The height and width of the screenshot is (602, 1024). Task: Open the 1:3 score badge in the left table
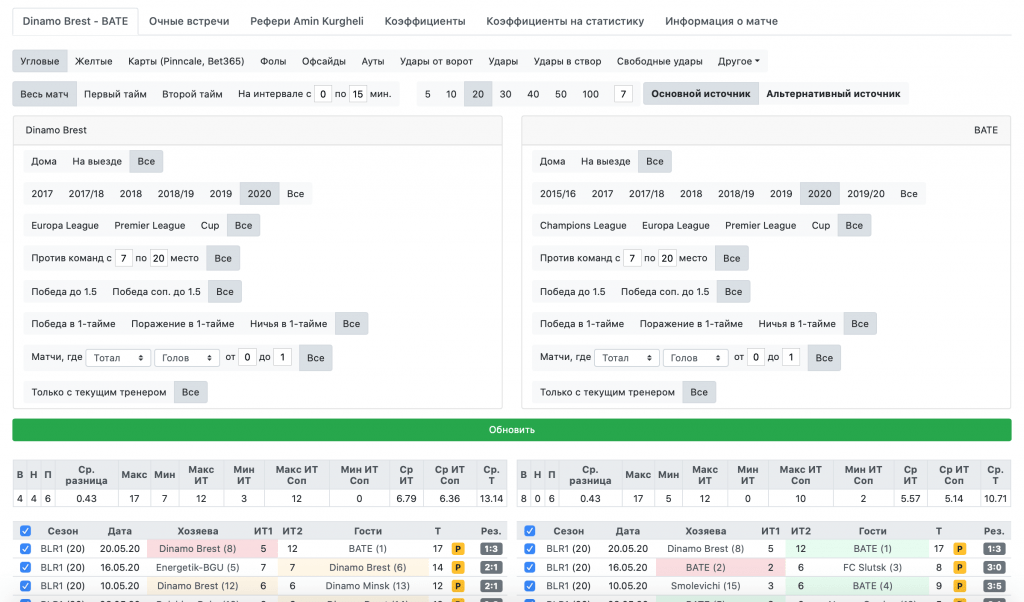click(x=491, y=549)
